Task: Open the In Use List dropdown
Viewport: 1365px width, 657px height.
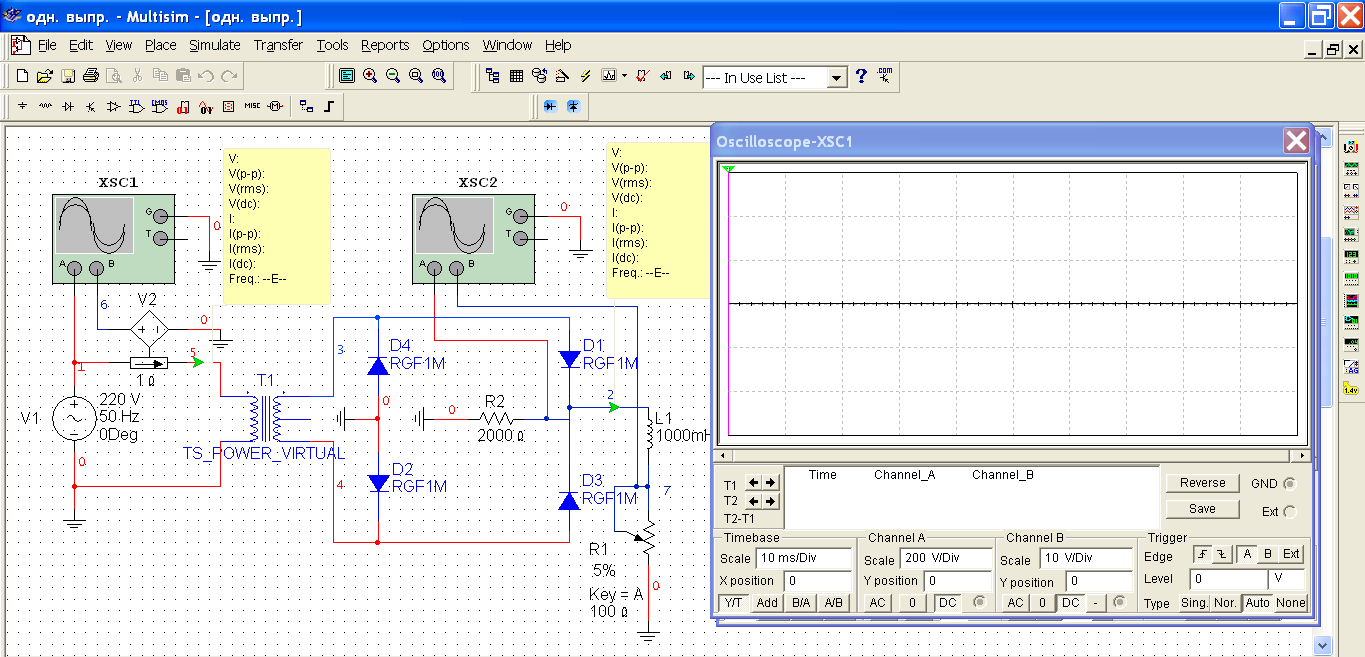Action: coord(837,78)
